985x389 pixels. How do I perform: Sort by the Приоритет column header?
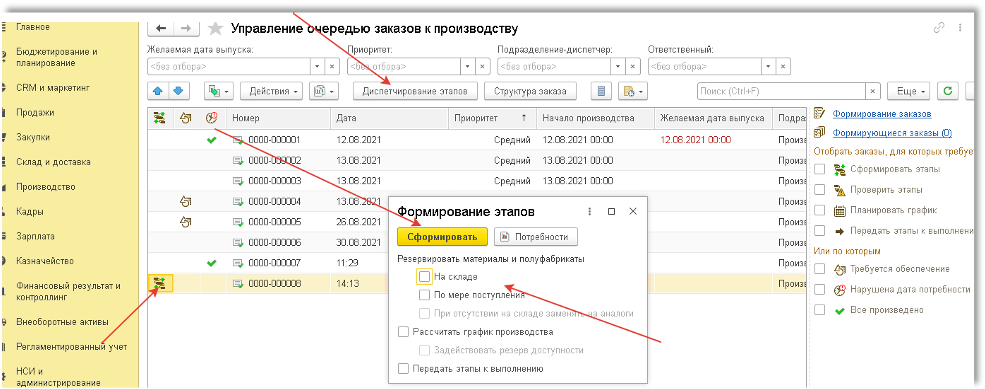click(x=492, y=118)
